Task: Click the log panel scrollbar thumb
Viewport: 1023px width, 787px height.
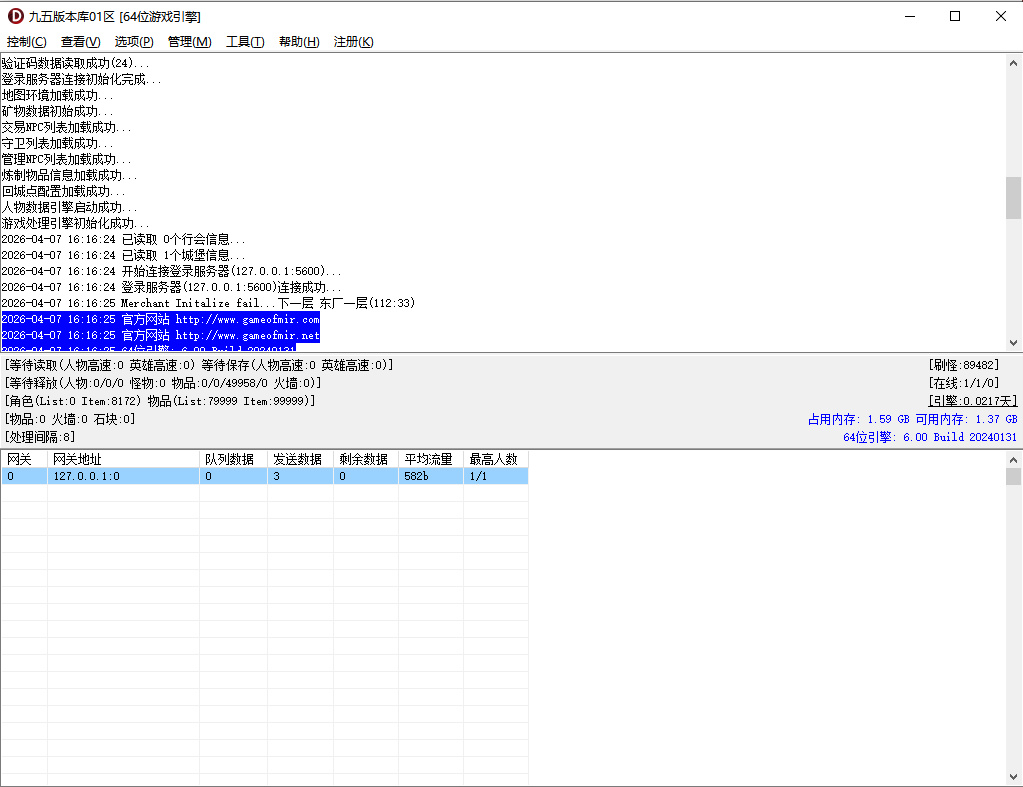Action: 1013,198
